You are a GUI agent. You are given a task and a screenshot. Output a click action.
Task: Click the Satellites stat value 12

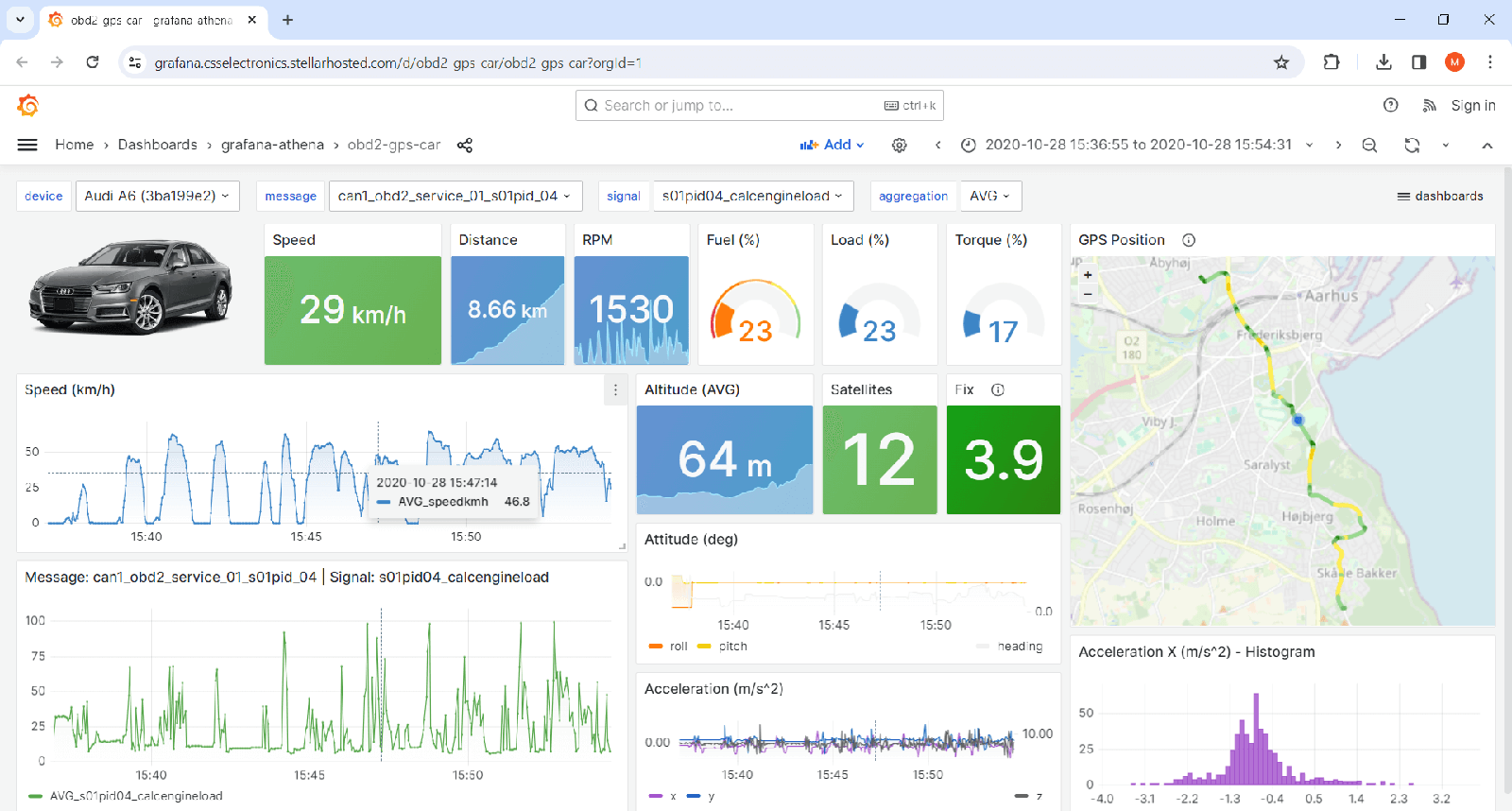pos(879,459)
